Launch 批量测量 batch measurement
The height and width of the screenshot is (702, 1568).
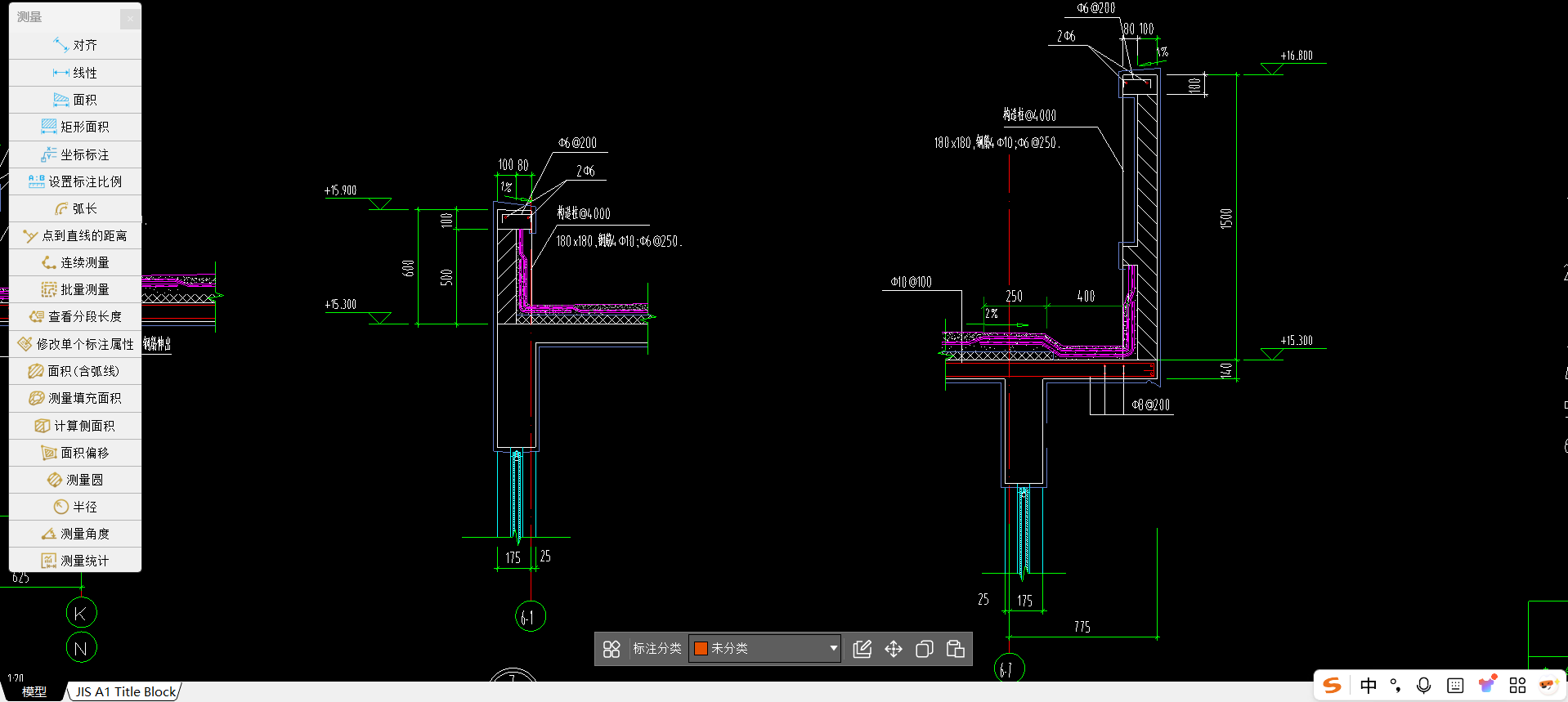pos(75,289)
